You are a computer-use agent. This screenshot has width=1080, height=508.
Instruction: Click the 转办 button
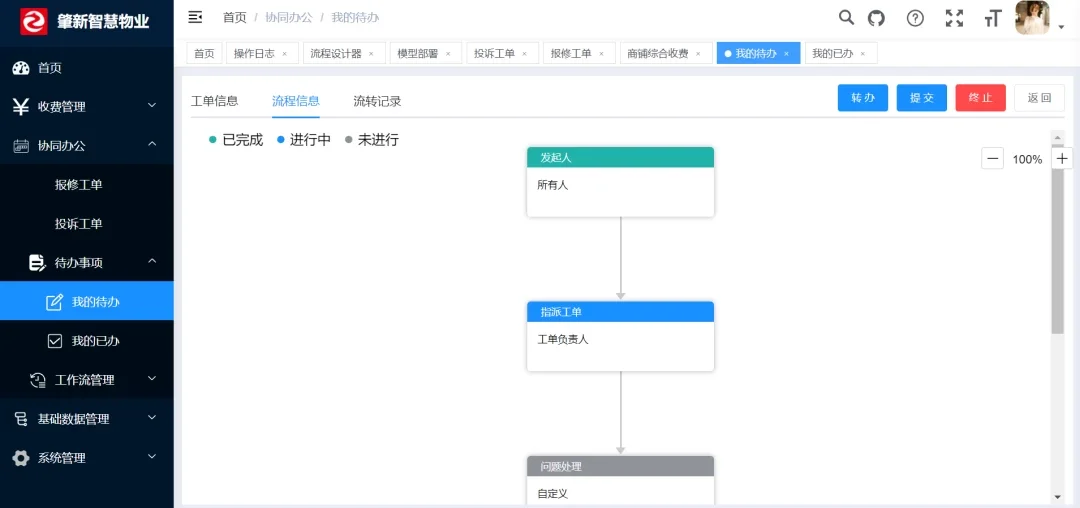(862, 98)
